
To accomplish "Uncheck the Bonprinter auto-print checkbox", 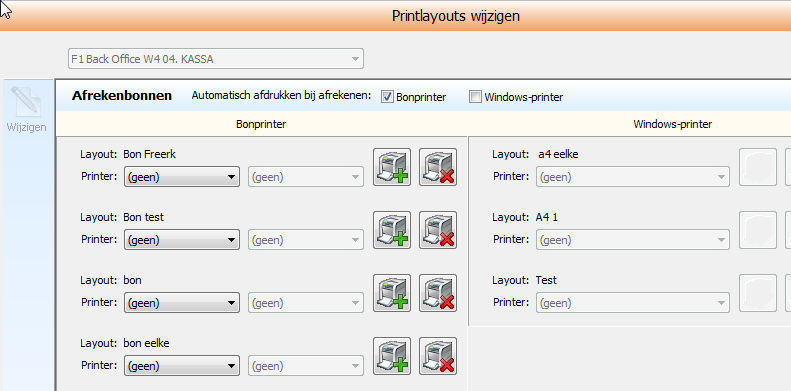I will tap(387, 97).
